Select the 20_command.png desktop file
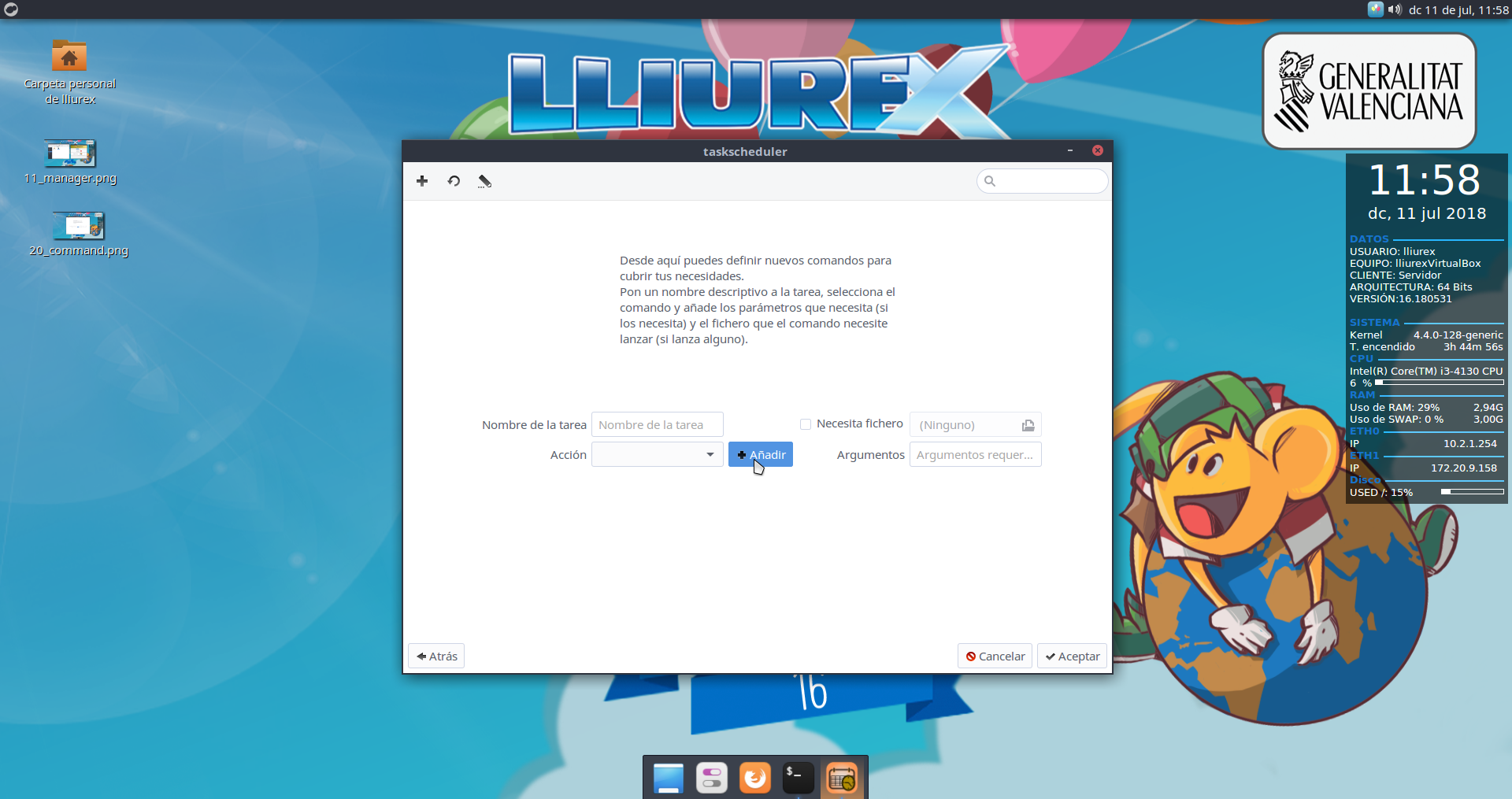This screenshot has height=799, width=1512. click(x=78, y=234)
